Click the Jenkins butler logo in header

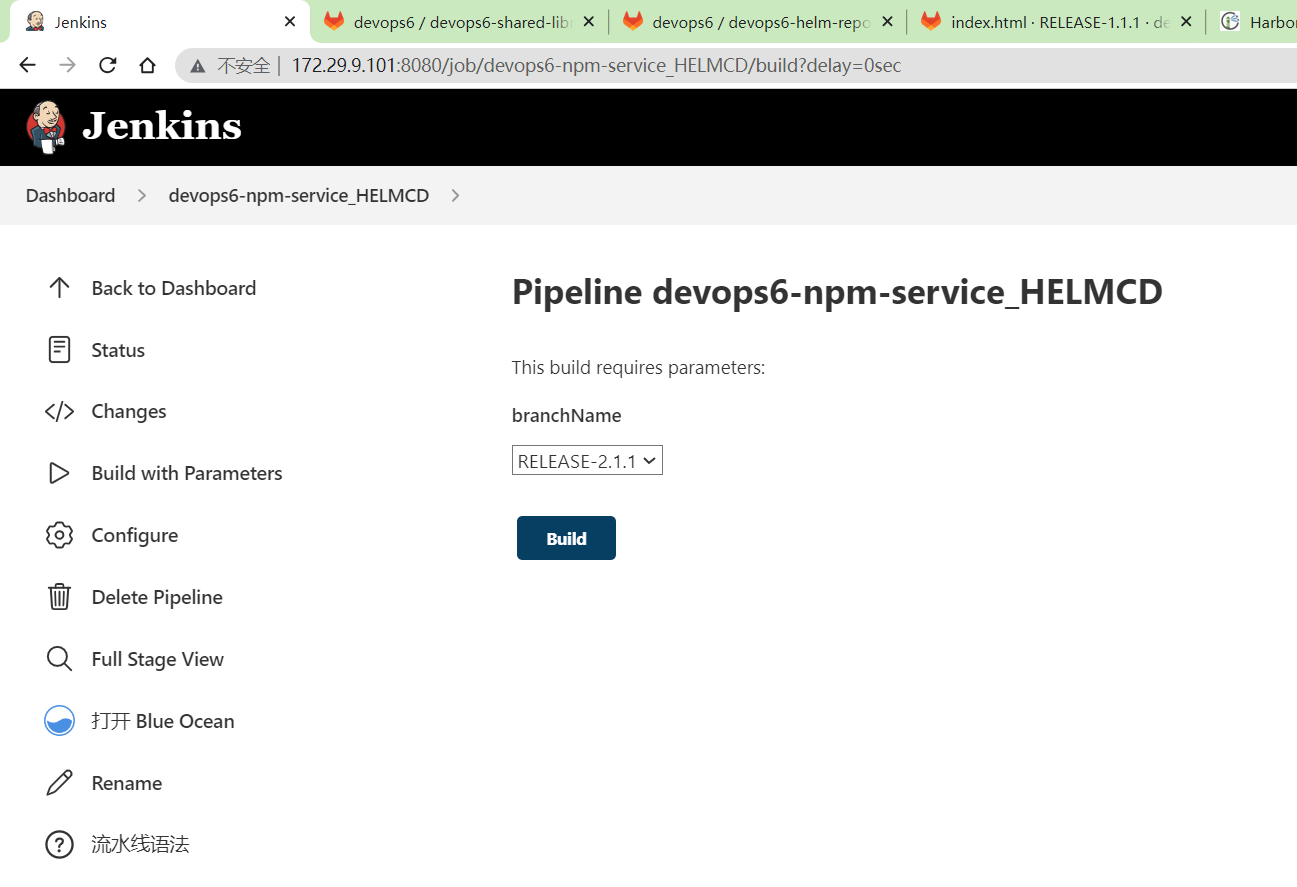[x=45, y=127]
